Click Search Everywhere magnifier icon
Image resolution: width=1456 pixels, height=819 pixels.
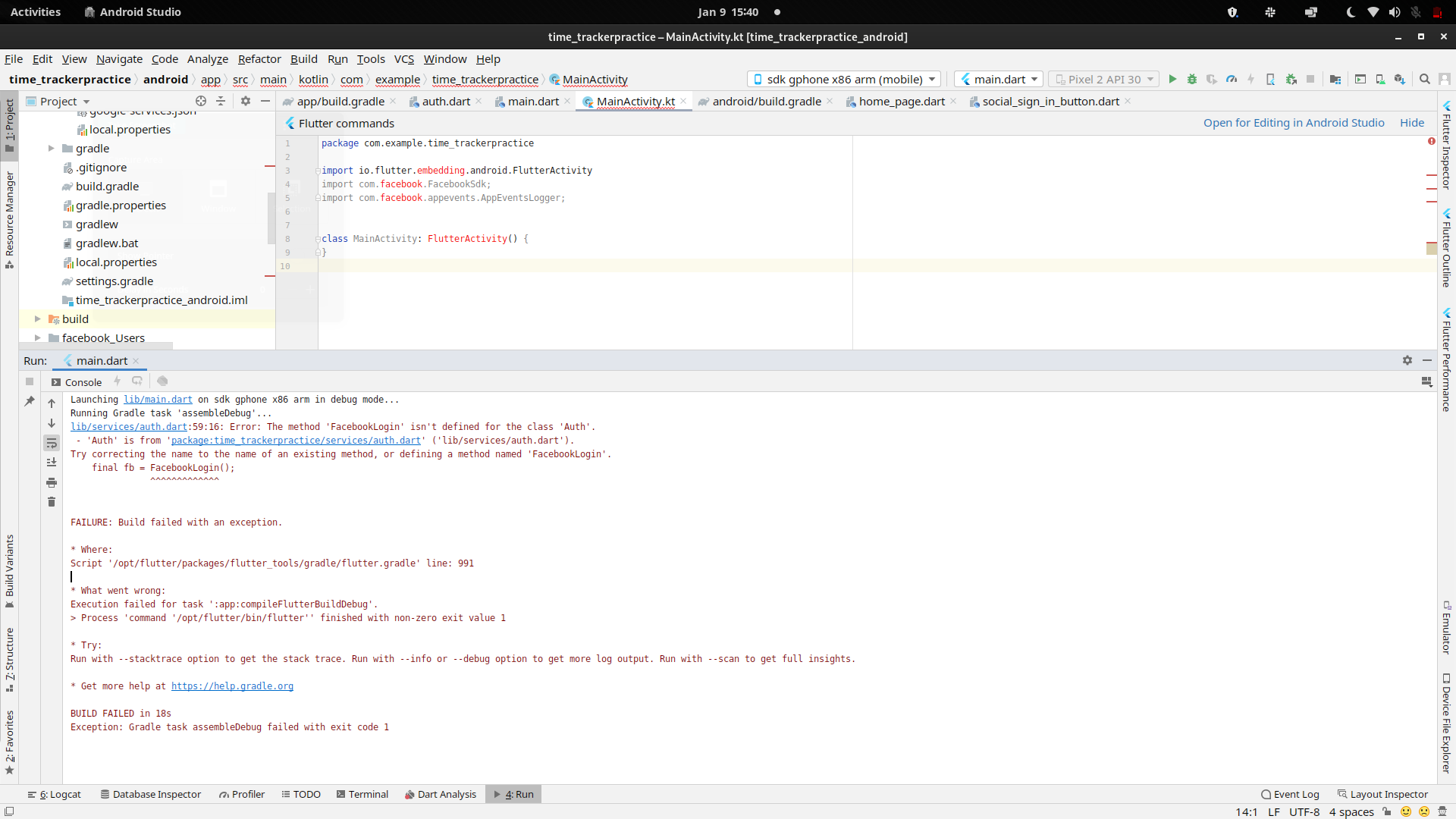(x=1425, y=79)
